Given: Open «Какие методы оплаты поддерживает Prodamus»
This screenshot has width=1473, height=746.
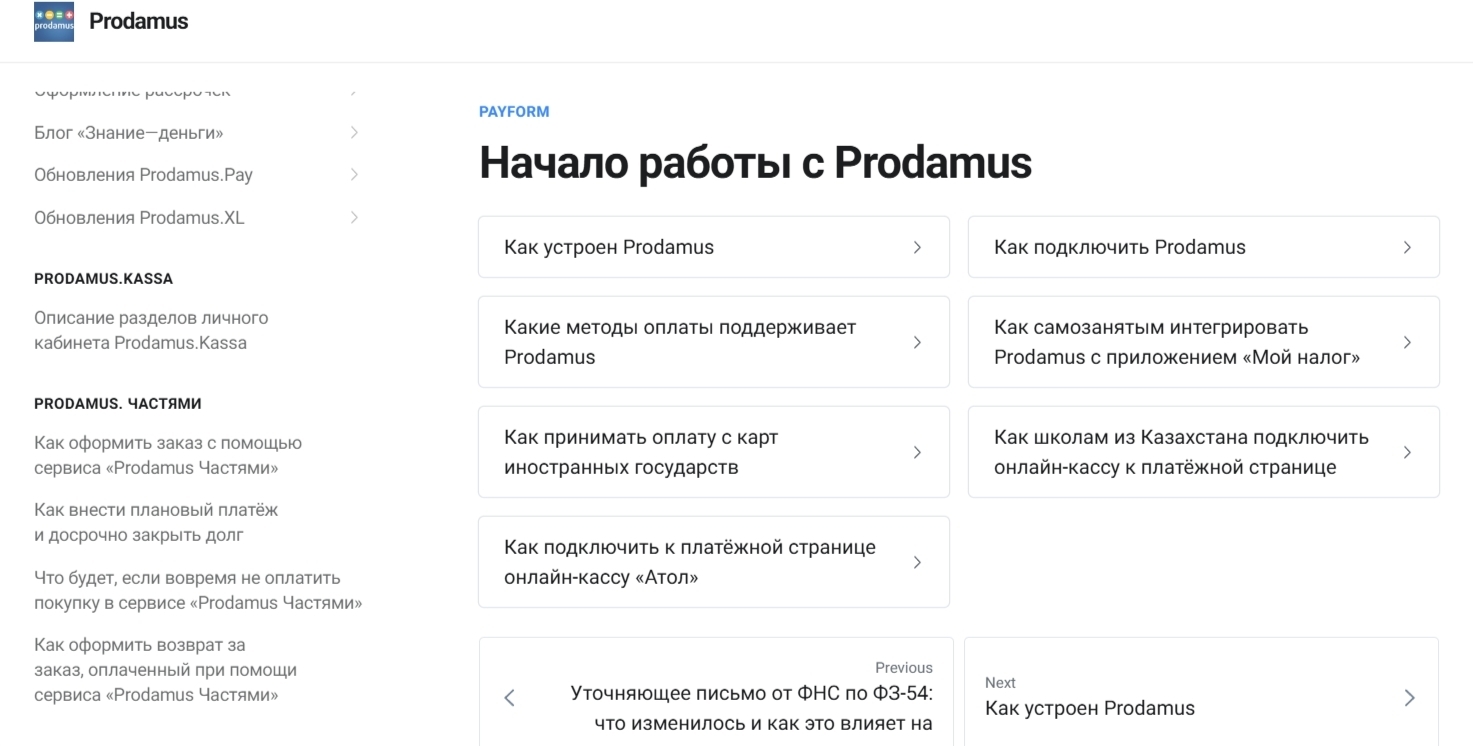Looking at the screenshot, I should click(680, 341).
